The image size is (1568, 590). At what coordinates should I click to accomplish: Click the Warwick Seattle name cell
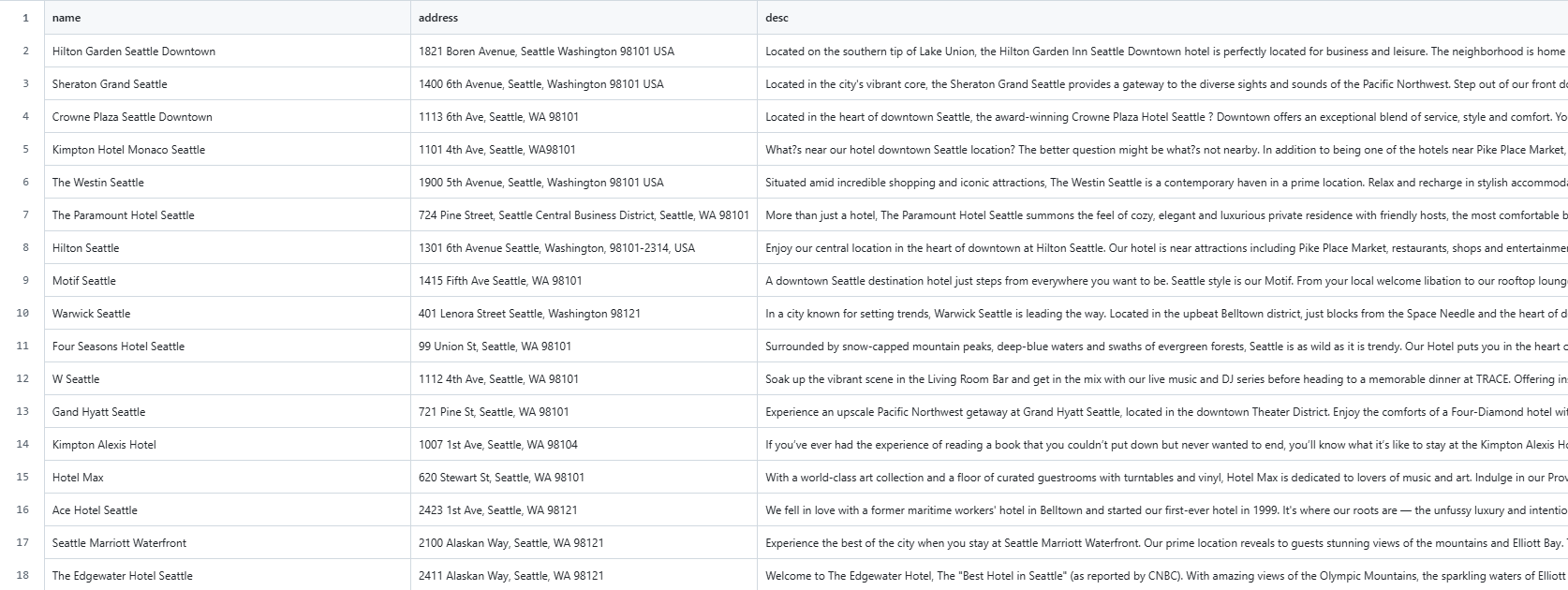(x=228, y=314)
